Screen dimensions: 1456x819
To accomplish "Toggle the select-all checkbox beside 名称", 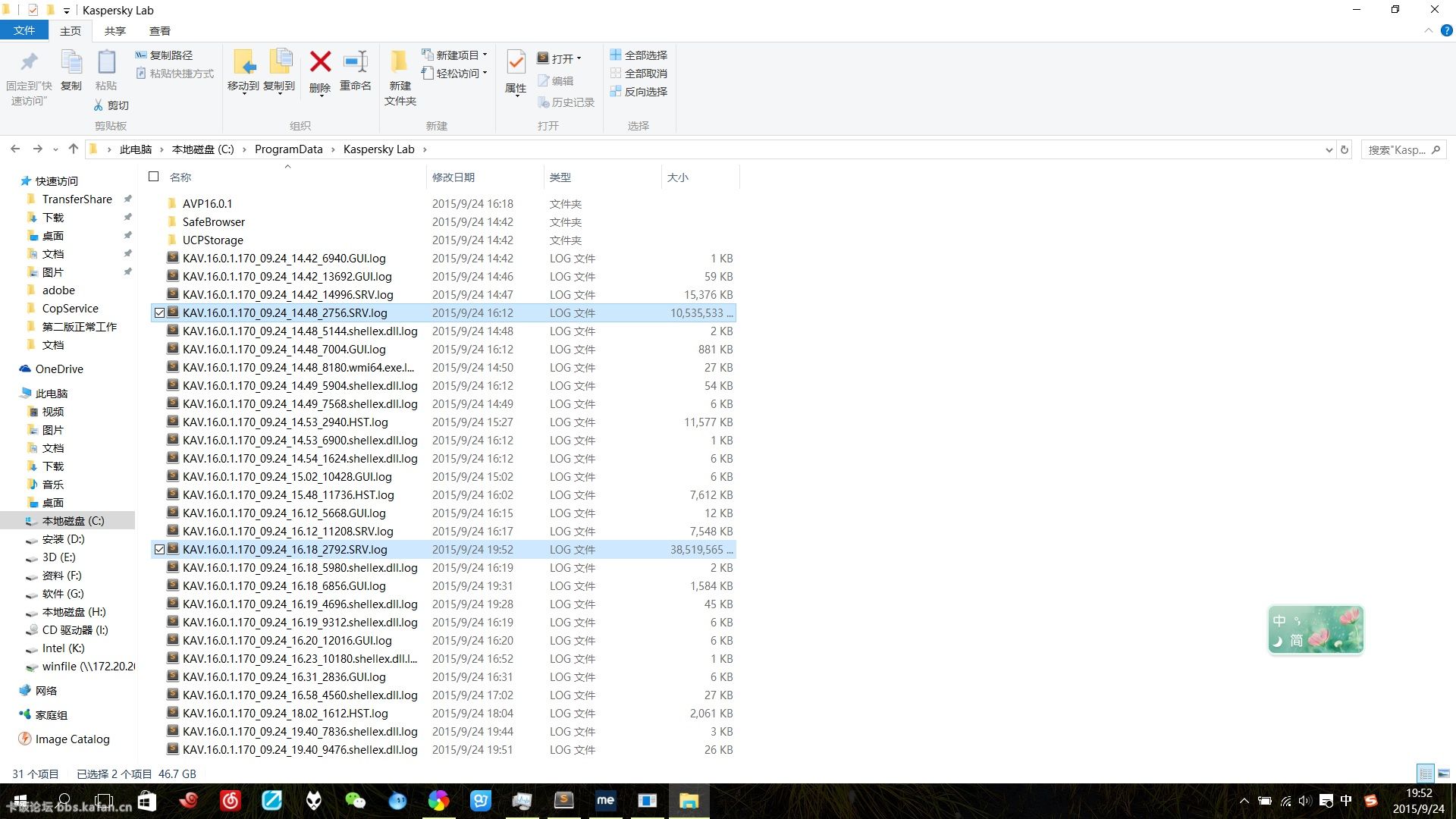I will [x=154, y=177].
